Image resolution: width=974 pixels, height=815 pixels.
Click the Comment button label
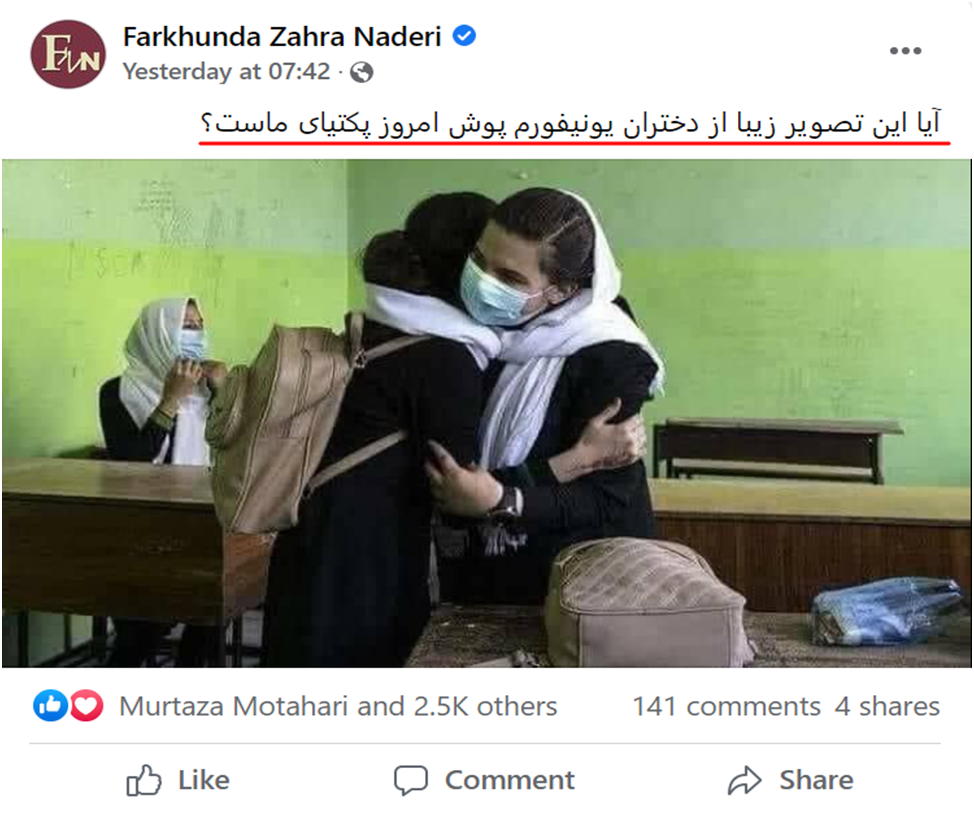(x=509, y=780)
